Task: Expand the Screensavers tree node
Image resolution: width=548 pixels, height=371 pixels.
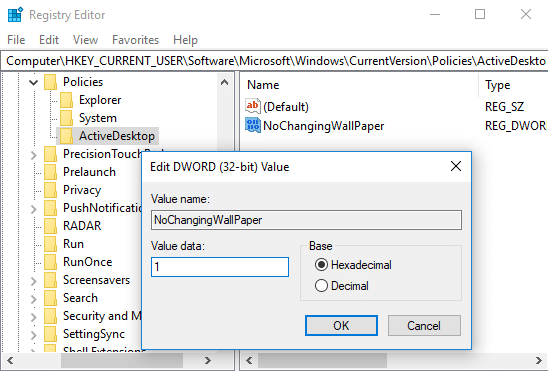Action: click(x=34, y=281)
